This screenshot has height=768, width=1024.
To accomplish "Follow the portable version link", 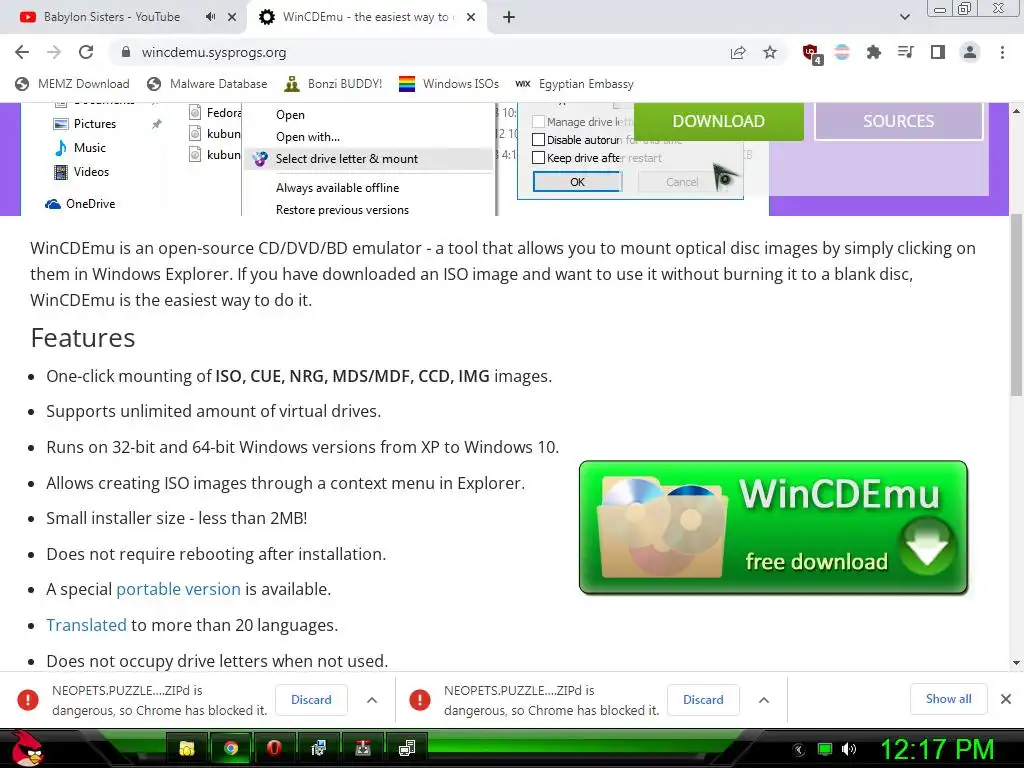I will (x=178, y=589).
